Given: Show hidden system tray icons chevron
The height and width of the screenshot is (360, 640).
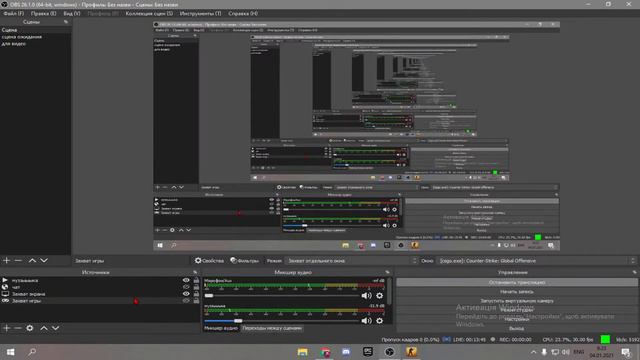Looking at the screenshot, I should click(533, 352).
